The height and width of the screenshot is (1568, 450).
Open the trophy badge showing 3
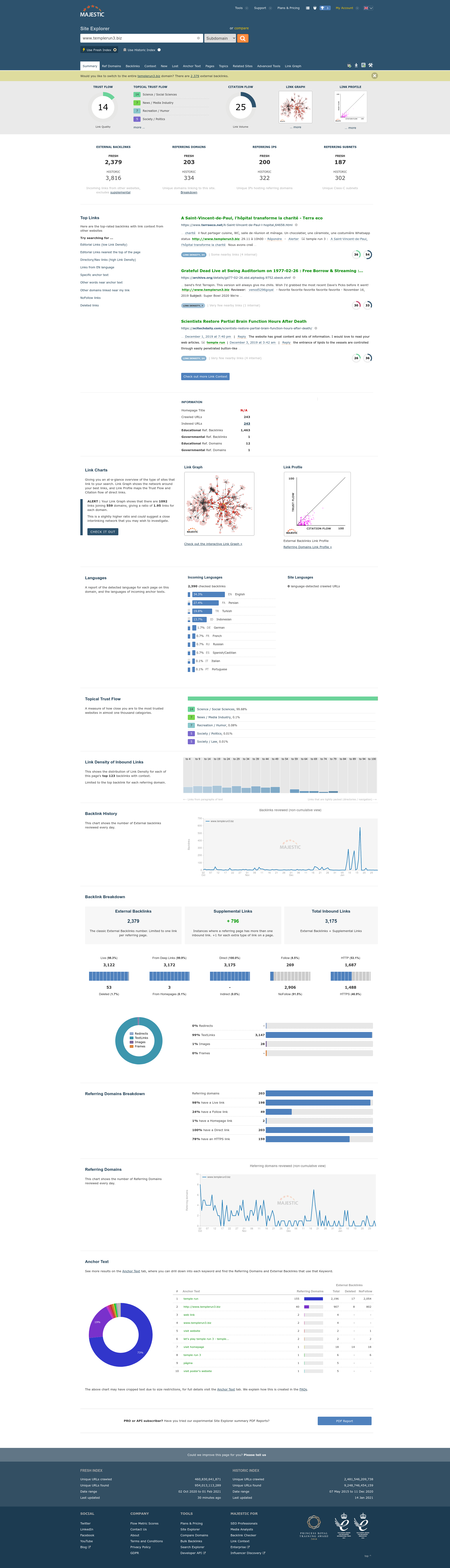click(325, 8)
